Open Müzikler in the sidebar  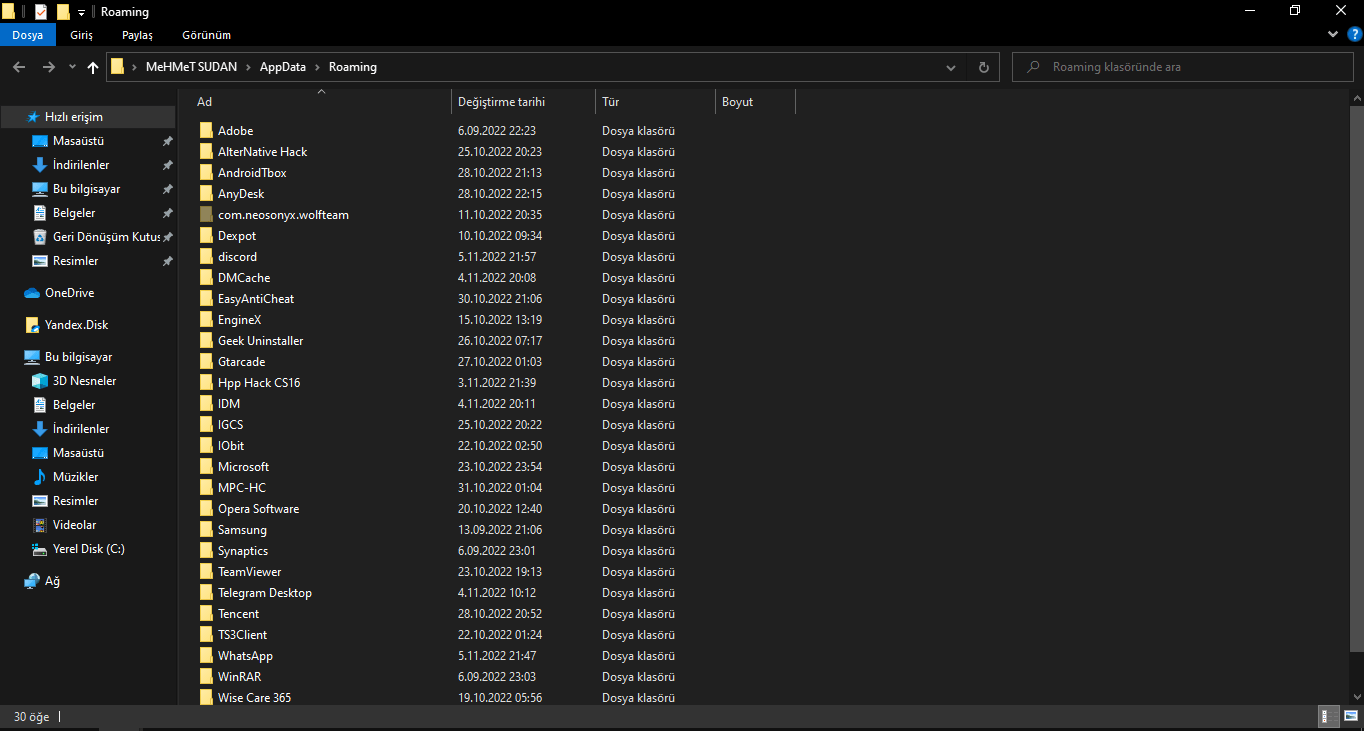75,477
